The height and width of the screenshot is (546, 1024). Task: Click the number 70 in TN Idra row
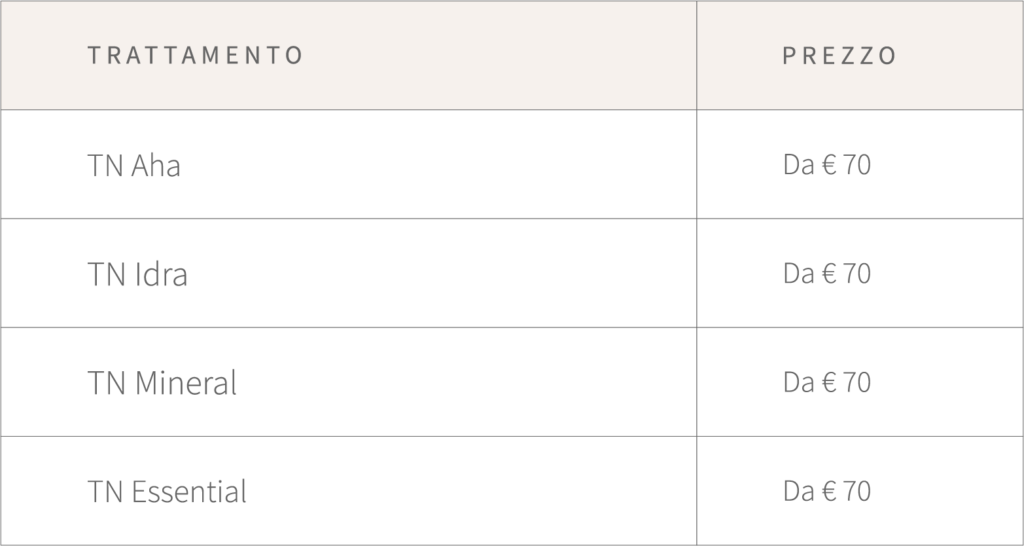[x=857, y=274]
